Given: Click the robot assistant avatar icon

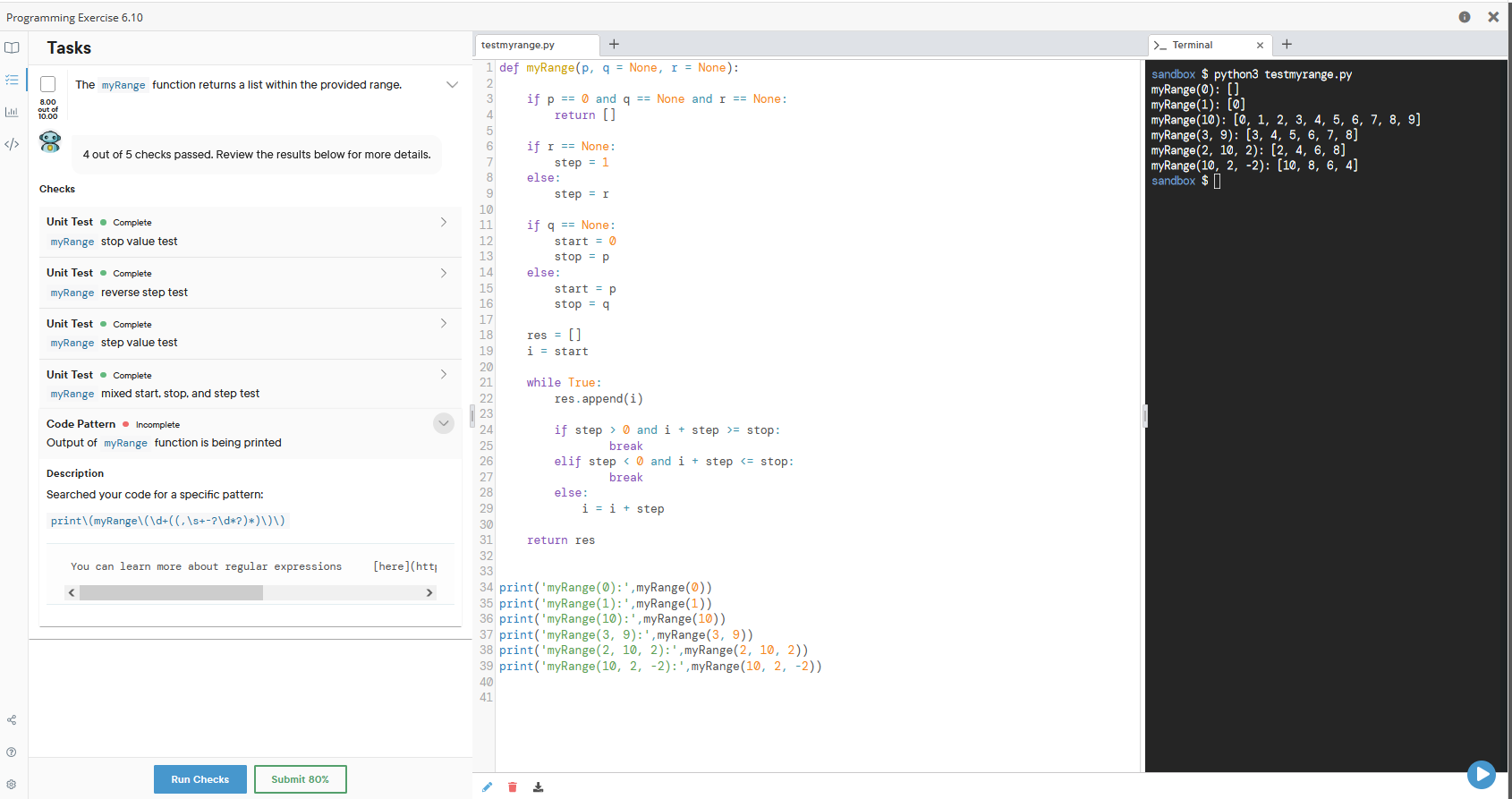Looking at the screenshot, I should [x=50, y=141].
